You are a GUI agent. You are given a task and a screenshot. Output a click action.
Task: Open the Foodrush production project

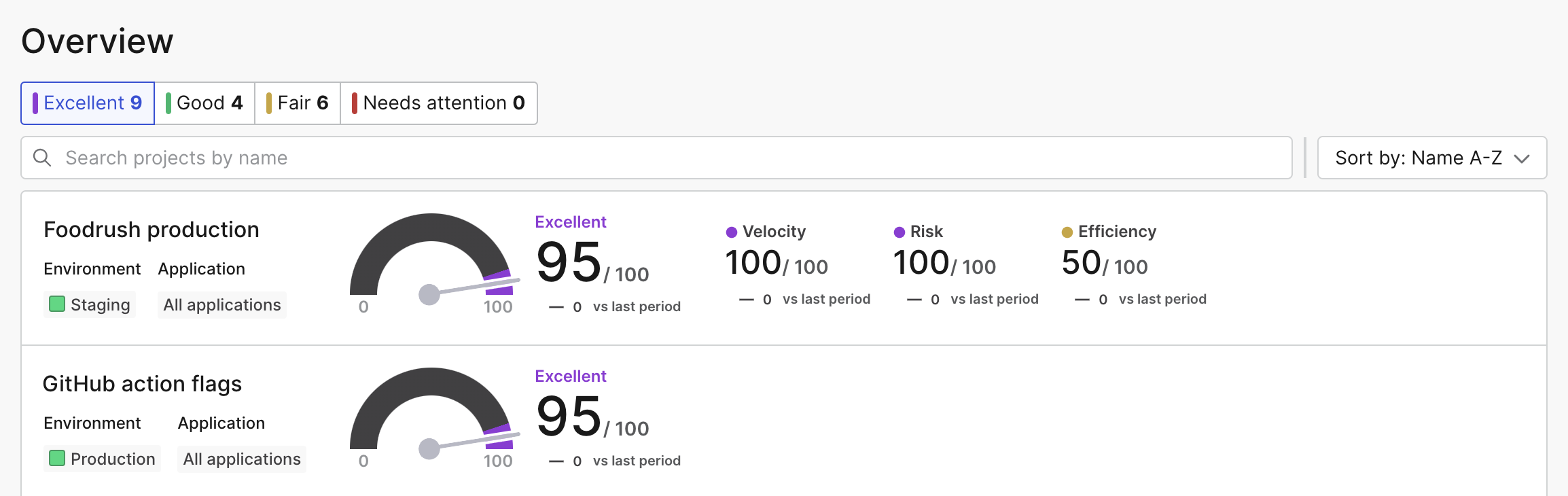152,229
